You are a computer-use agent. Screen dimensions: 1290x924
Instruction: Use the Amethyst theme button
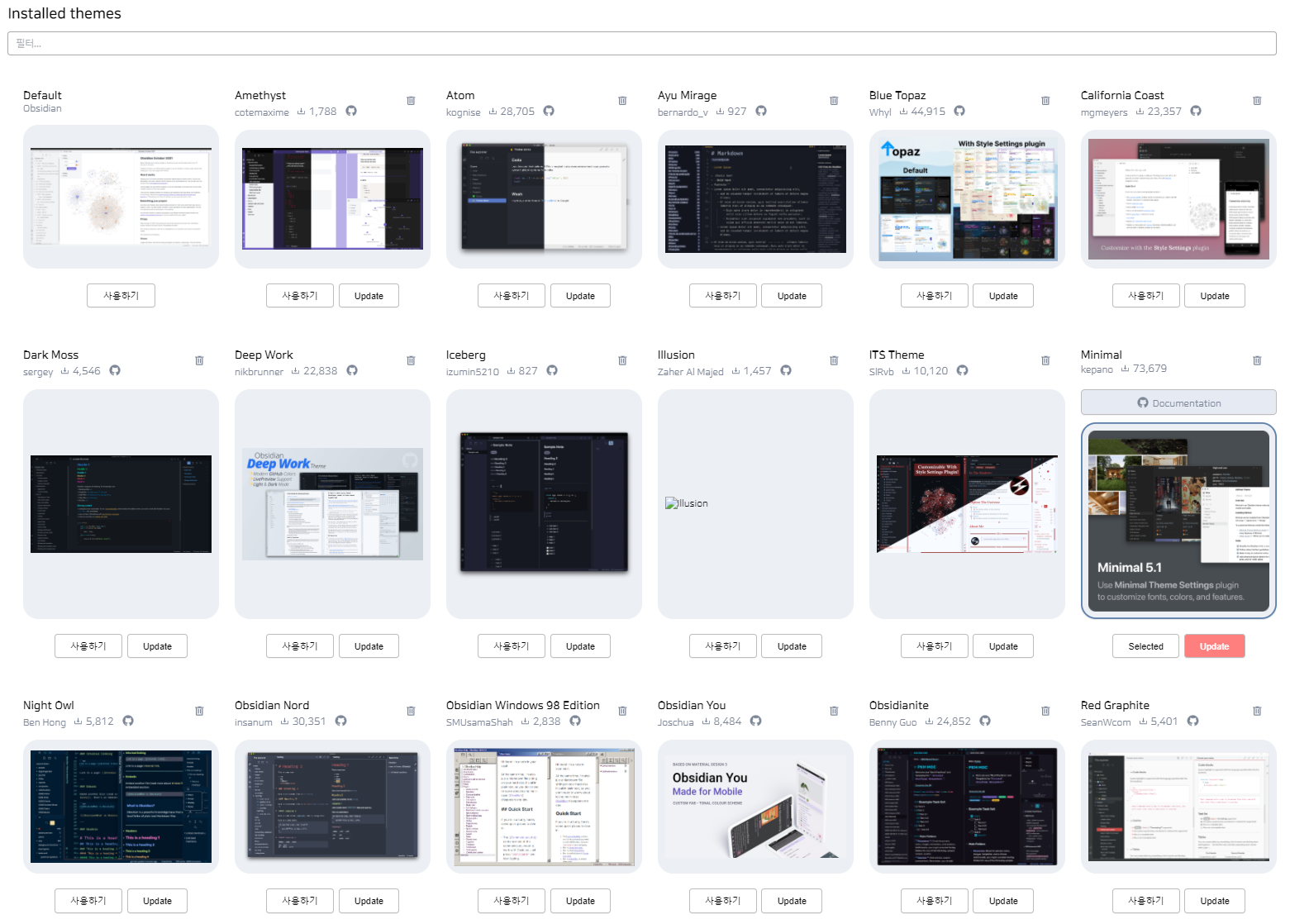click(x=300, y=296)
